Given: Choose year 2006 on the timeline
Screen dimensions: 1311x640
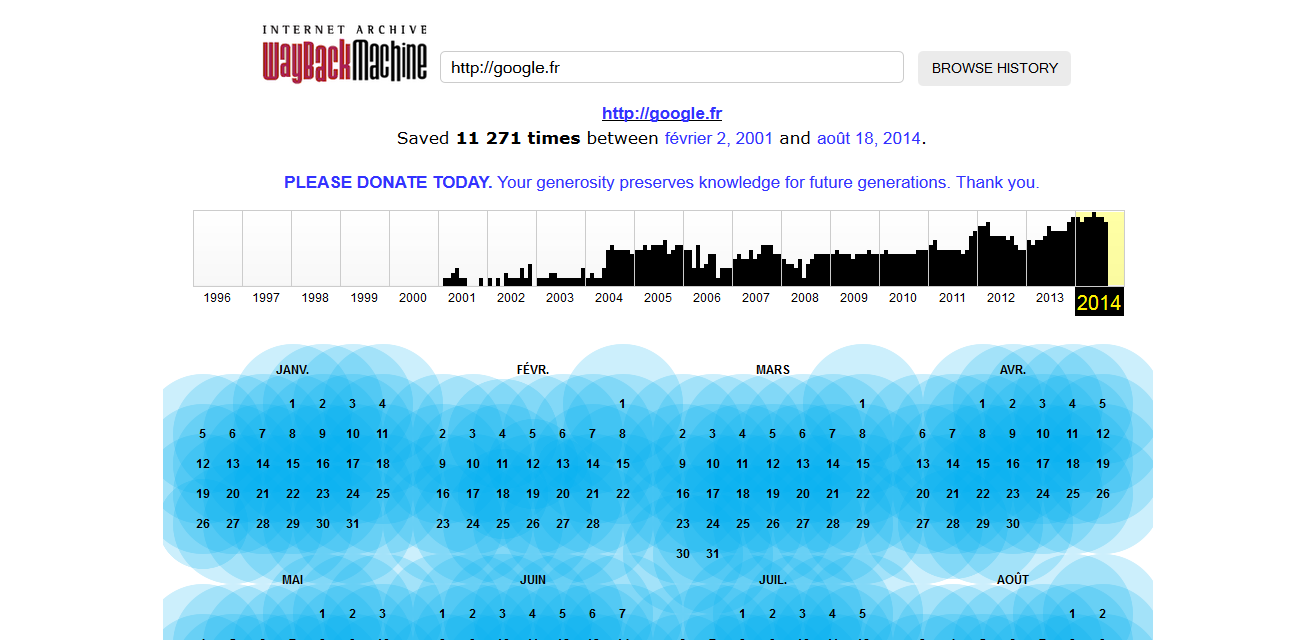Looking at the screenshot, I should pyautogui.click(x=707, y=297).
